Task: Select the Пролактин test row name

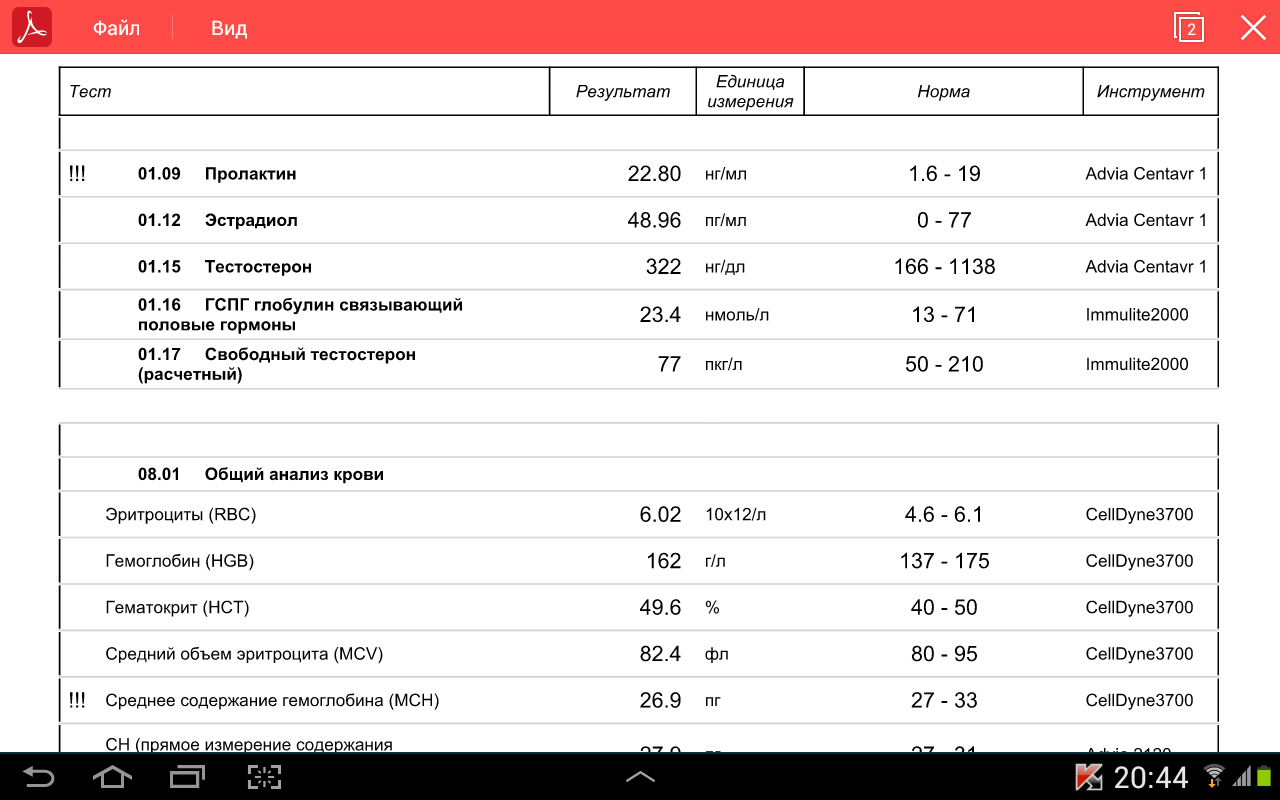Action: [x=250, y=174]
